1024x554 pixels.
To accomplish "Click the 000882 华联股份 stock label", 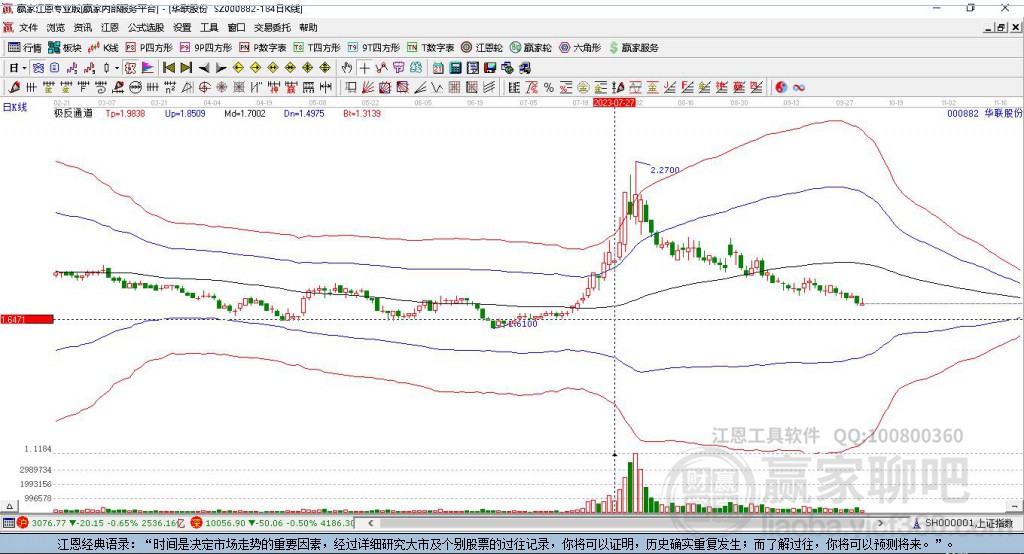I will pyautogui.click(x=984, y=113).
